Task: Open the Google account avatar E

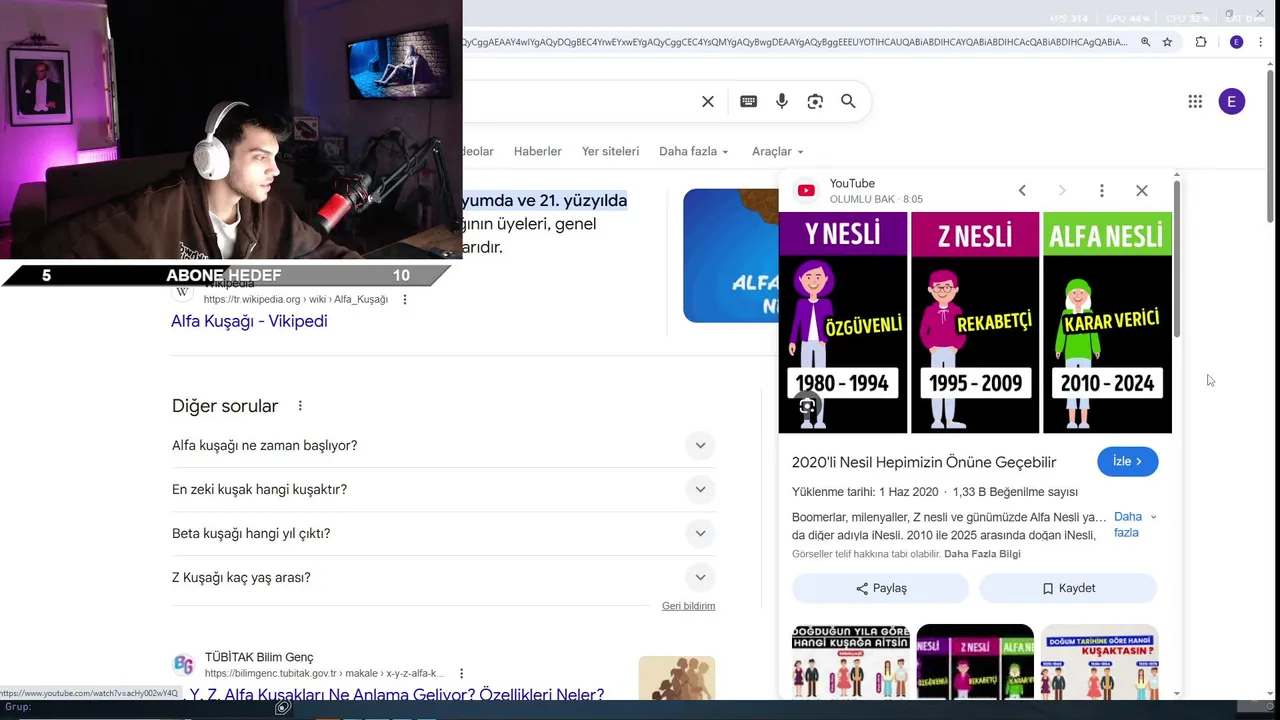Action: click(1232, 101)
